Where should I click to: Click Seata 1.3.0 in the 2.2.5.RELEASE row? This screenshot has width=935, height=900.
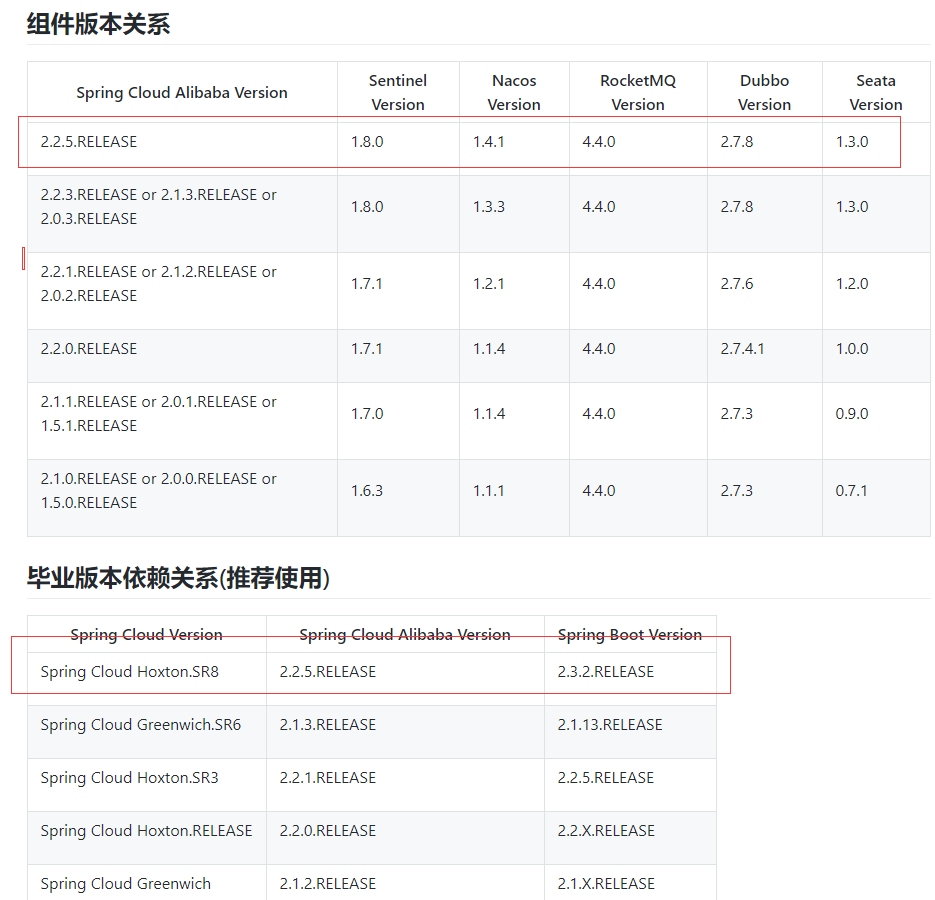[852, 142]
